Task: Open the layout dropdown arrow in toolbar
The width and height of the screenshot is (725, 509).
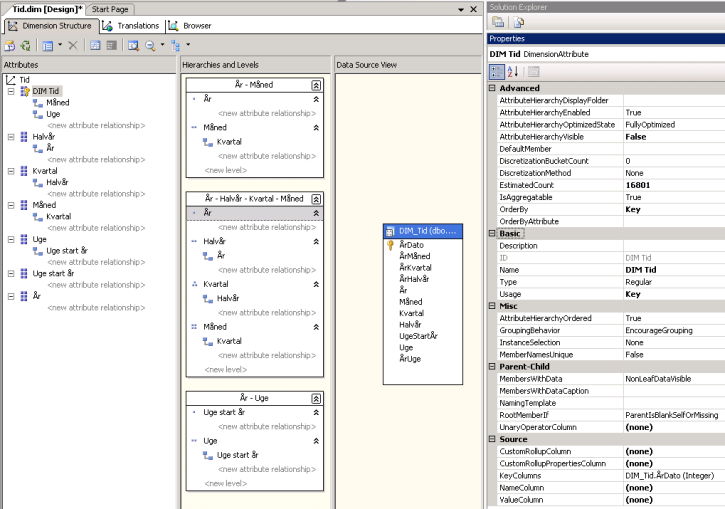Action: (x=188, y=45)
